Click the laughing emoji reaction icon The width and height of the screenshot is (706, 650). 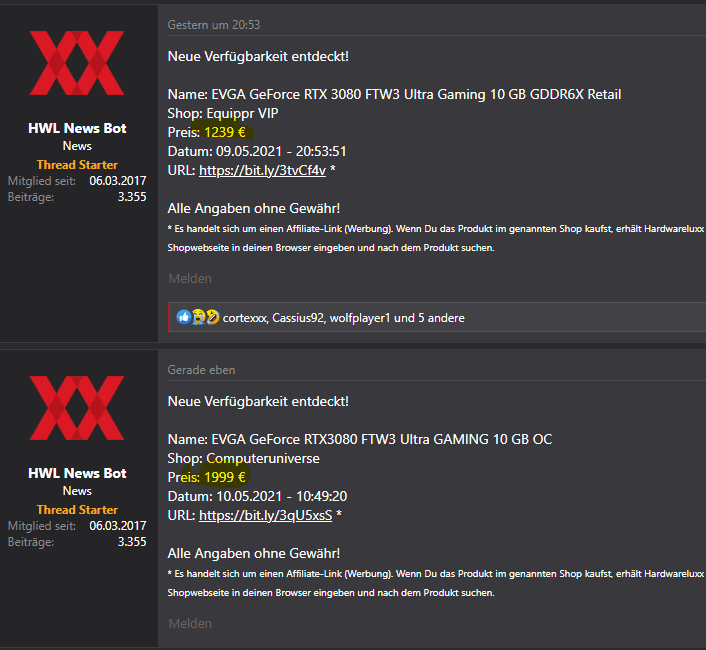(213, 317)
